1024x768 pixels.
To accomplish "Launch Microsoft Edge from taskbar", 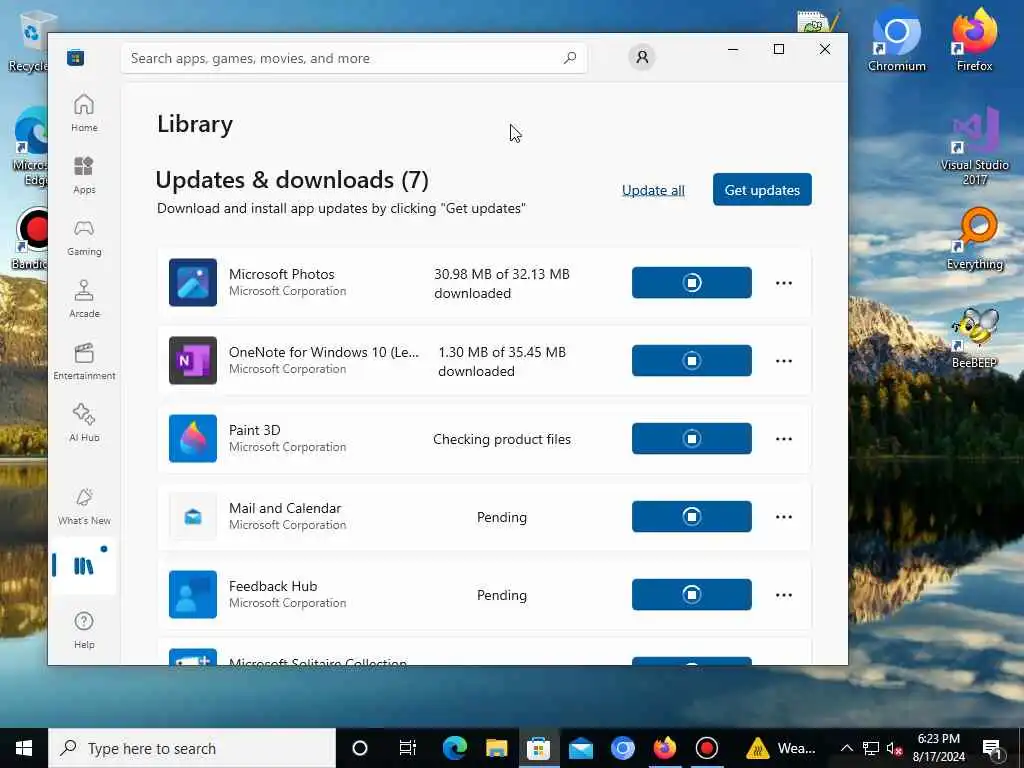I will tap(455, 748).
